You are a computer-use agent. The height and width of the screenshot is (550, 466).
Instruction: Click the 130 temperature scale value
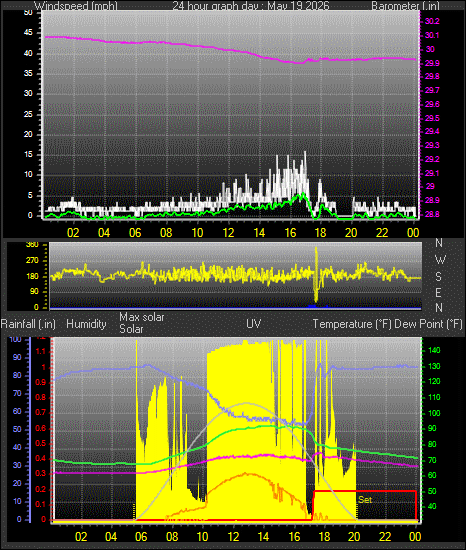[x=434, y=366]
